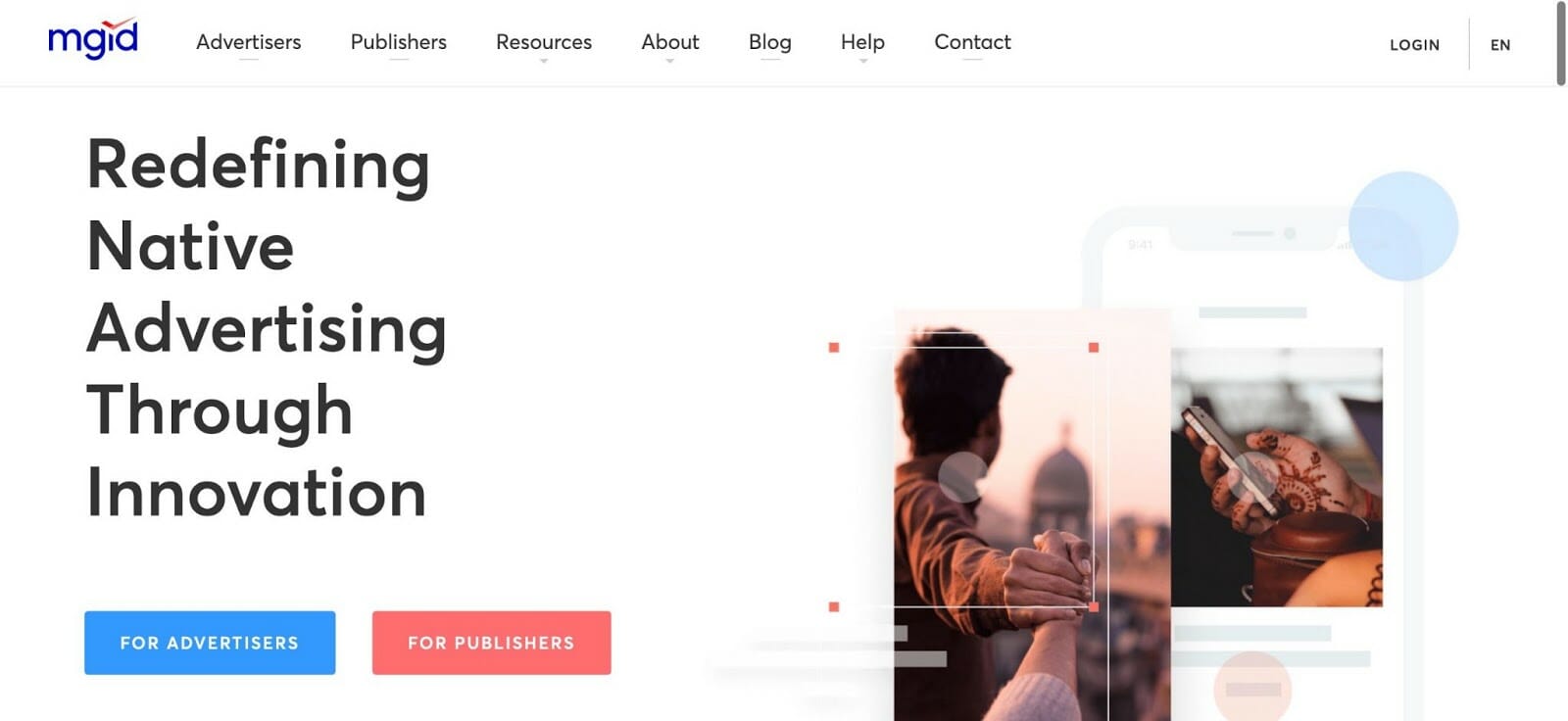The image size is (1568, 721).
Task: Click the FOR ADVERTISERS button
Action: pyautogui.click(x=210, y=643)
